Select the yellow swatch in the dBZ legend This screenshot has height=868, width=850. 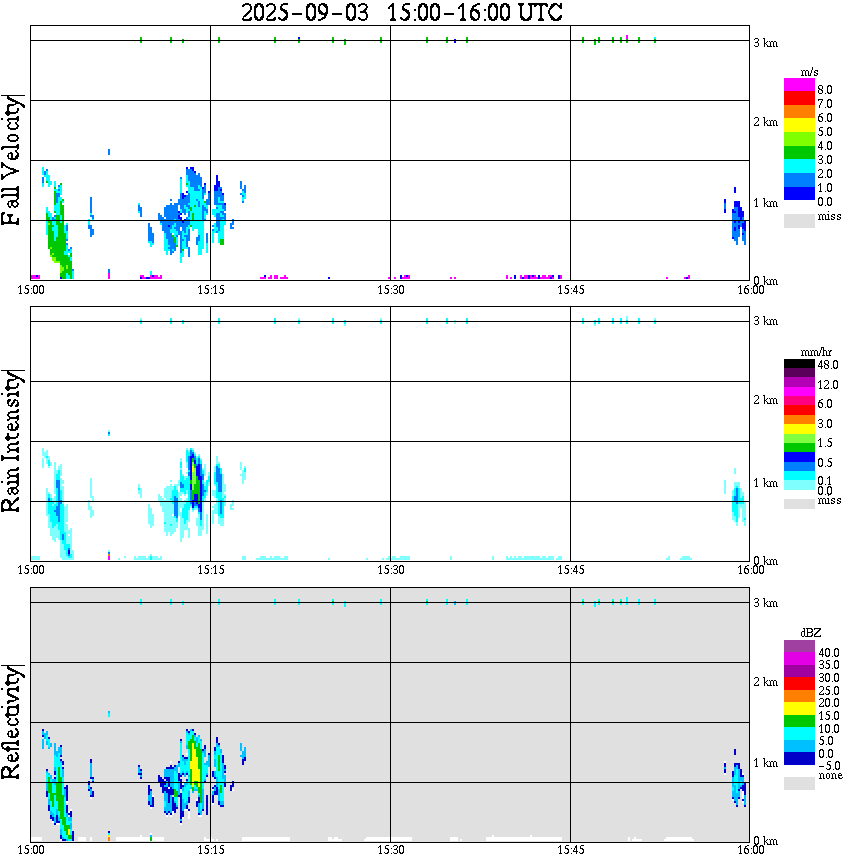[x=799, y=708]
